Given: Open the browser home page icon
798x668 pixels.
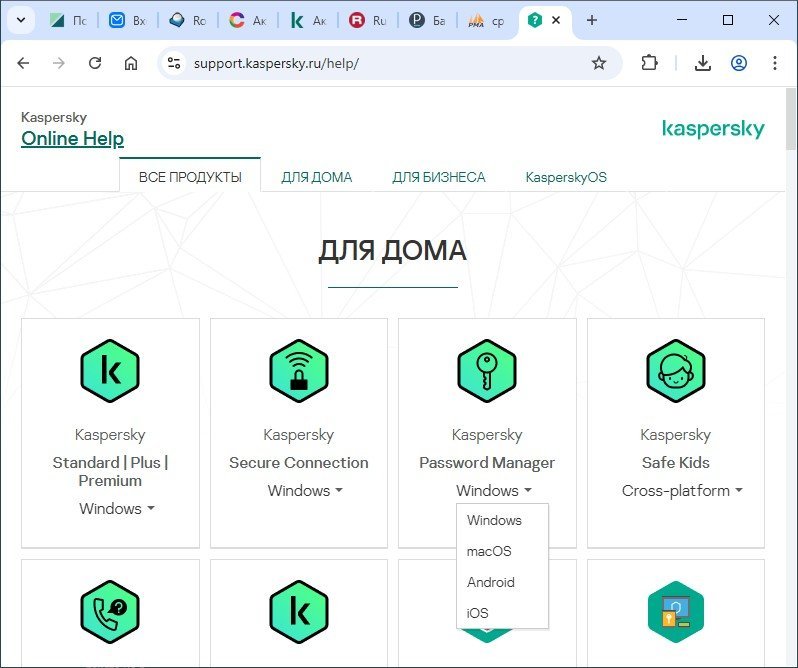Looking at the screenshot, I should click(x=131, y=63).
